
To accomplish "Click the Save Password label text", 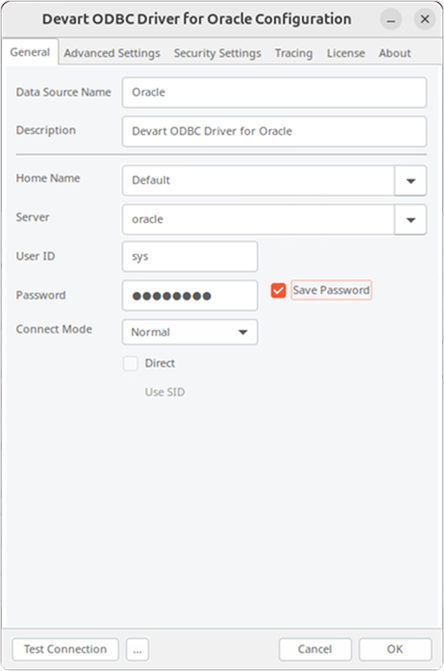I will pyautogui.click(x=331, y=290).
